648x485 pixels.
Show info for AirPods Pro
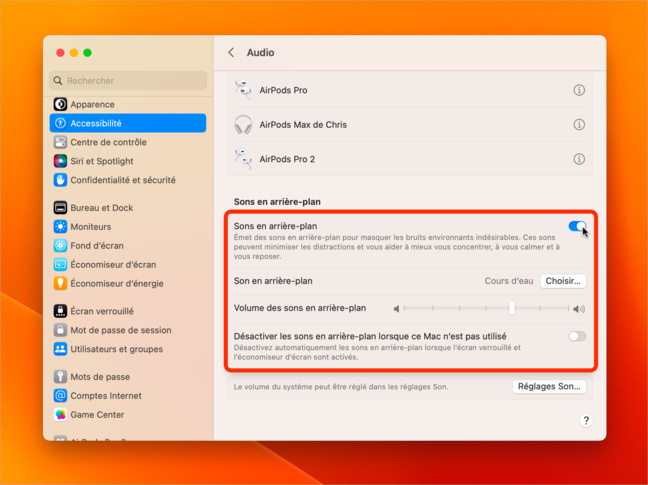tap(579, 90)
